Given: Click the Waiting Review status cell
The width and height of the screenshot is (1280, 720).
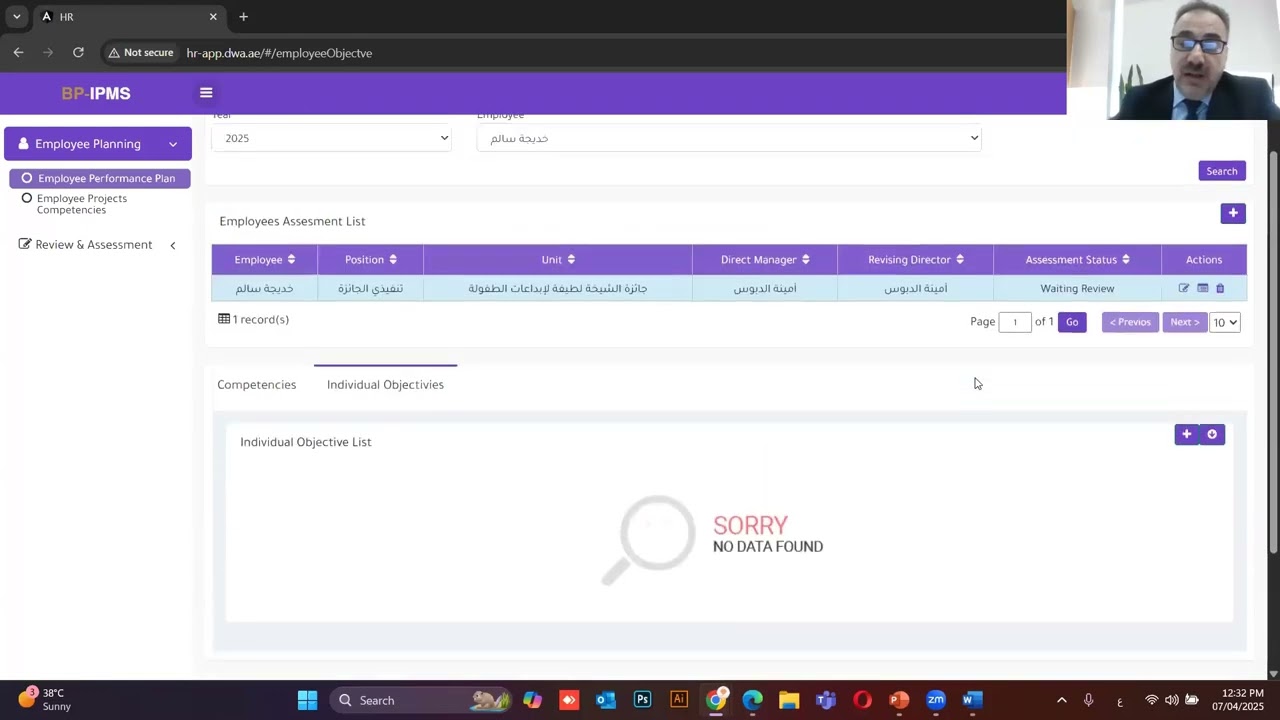Looking at the screenshot, I should [1077, 288].
